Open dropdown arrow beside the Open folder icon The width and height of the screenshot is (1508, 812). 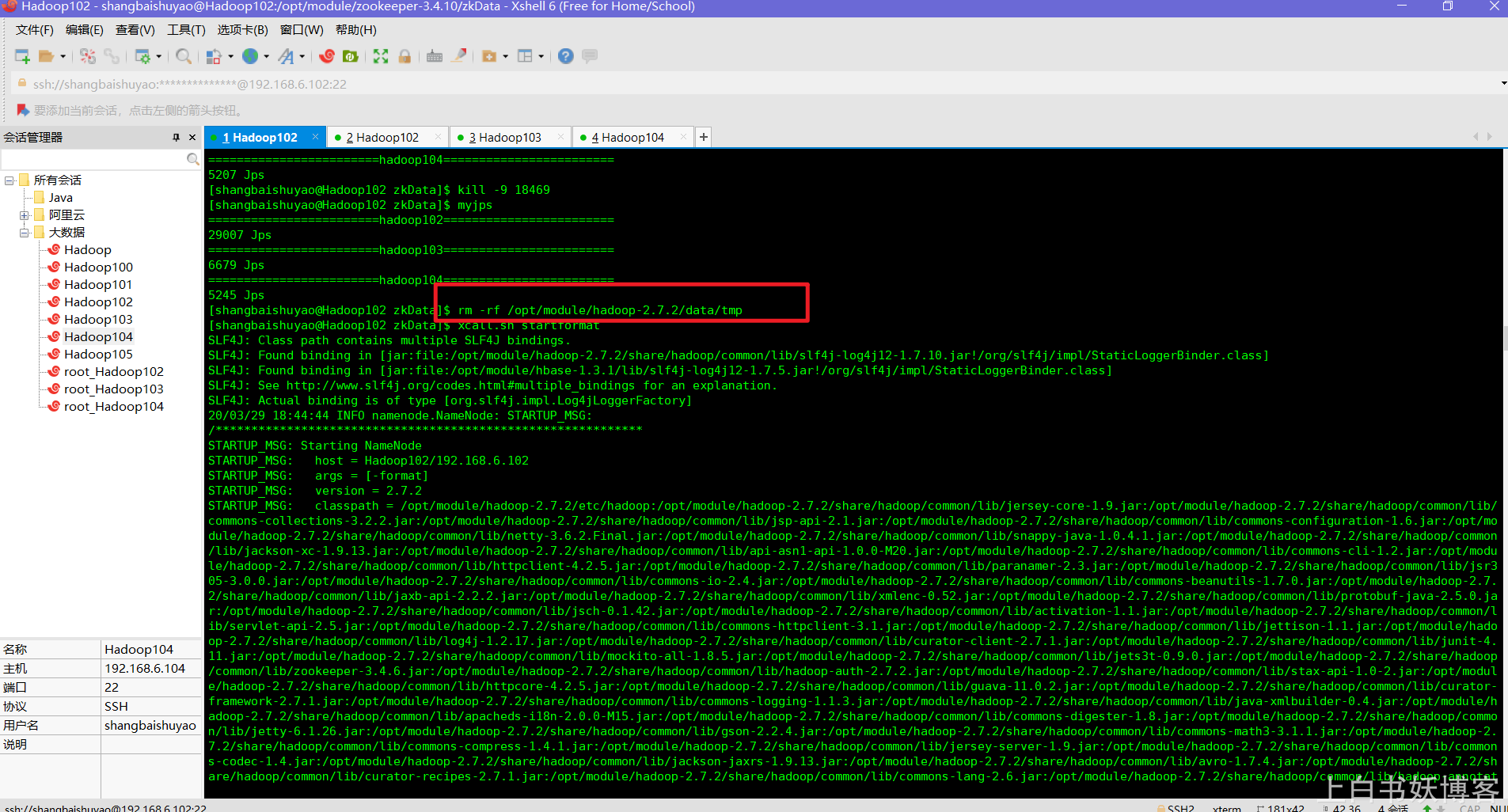pyautogui.click(x=63, y=56)
